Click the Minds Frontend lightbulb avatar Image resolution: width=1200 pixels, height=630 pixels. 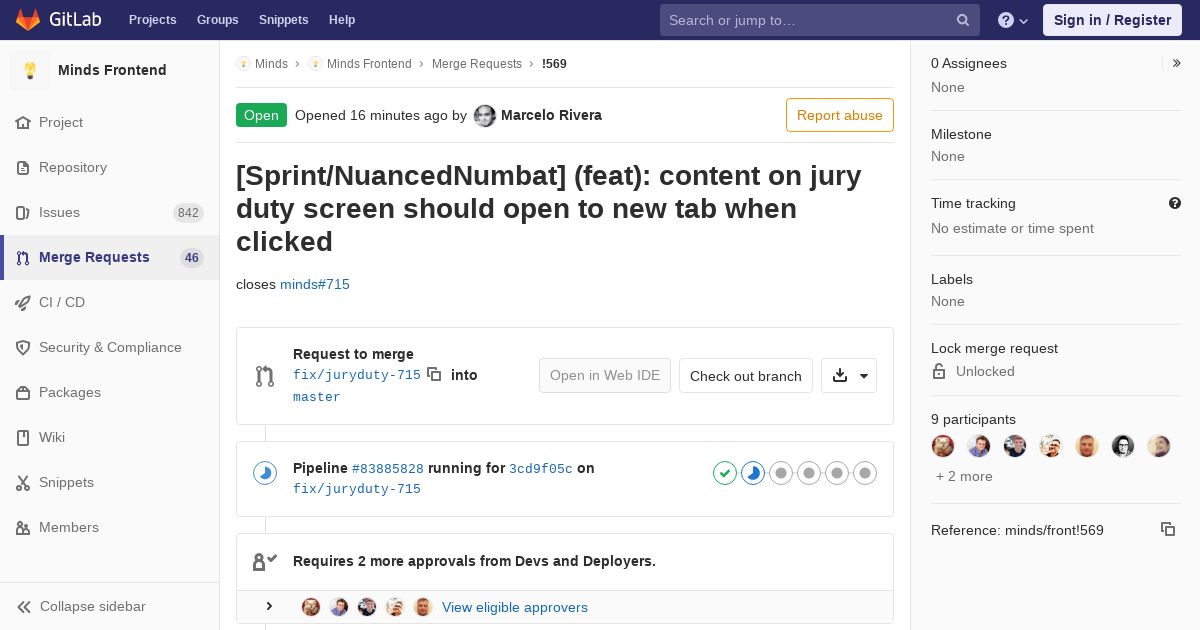pos(30,70)
